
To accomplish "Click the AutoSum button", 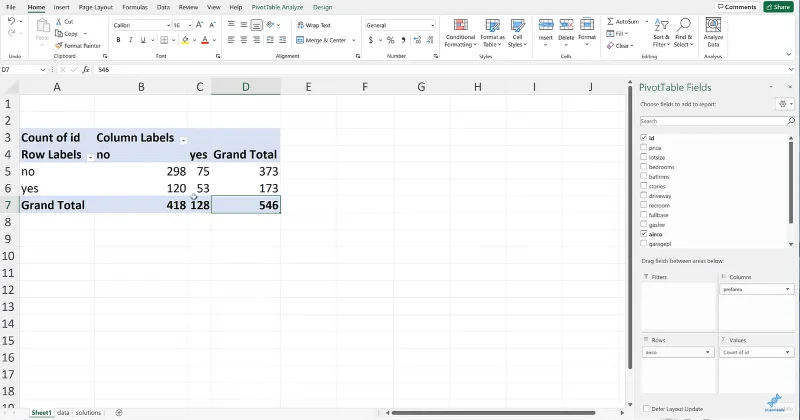I will [x=623, y=21].
